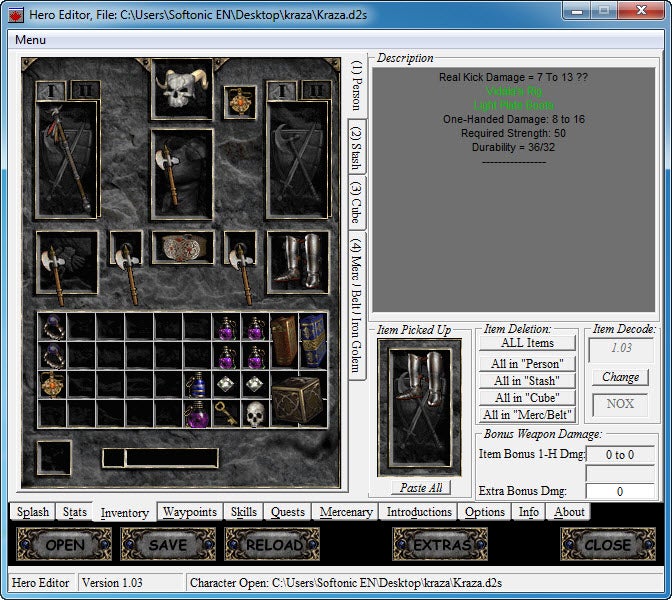Switch to the (1) Person side tab
The width and height of the screenshot is (672, 600).
point(357,85)
